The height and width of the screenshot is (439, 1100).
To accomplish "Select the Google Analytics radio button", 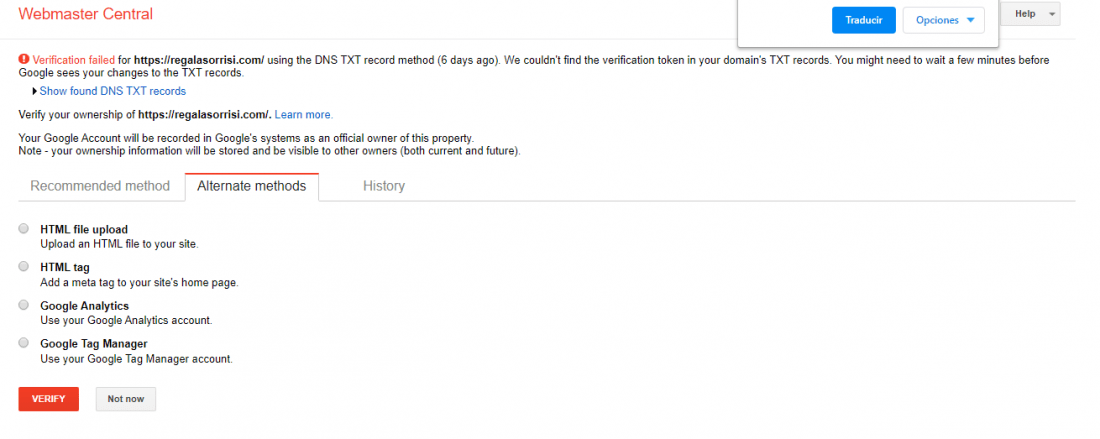I will click(x=24, y=305).
